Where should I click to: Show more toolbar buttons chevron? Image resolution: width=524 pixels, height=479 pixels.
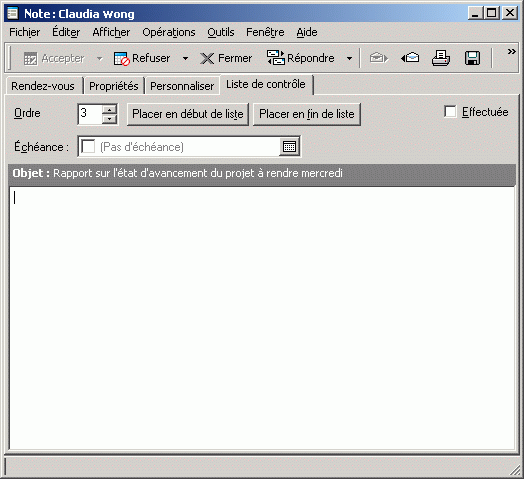511,51
